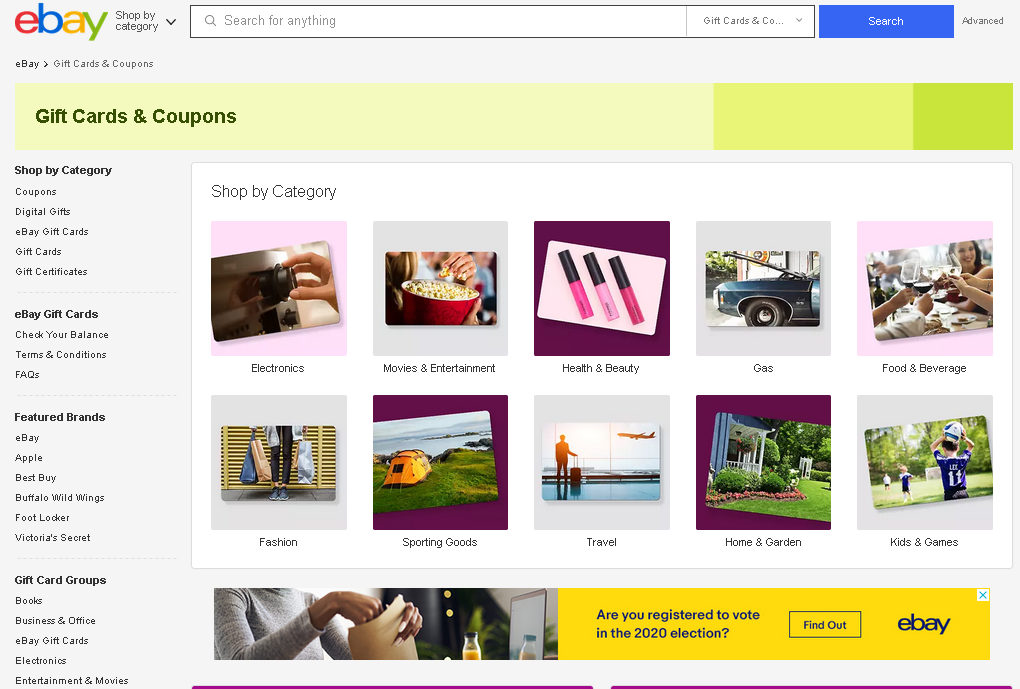Open the Advanced search link
The height and width of the screenshot is (689, 1020).
tap(982, 21)
